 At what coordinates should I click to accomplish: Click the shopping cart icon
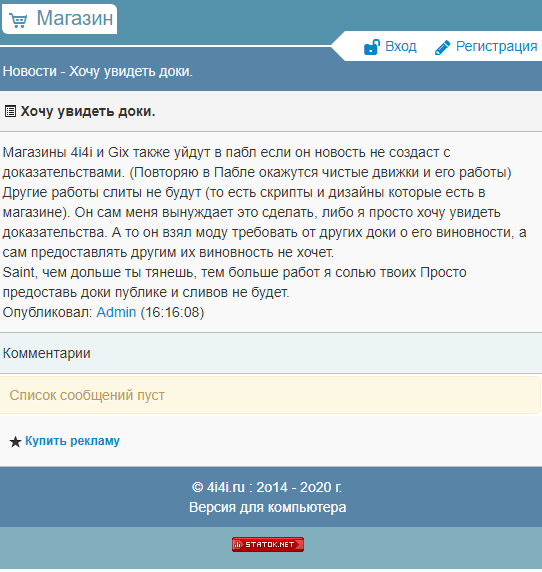[18, 20]
